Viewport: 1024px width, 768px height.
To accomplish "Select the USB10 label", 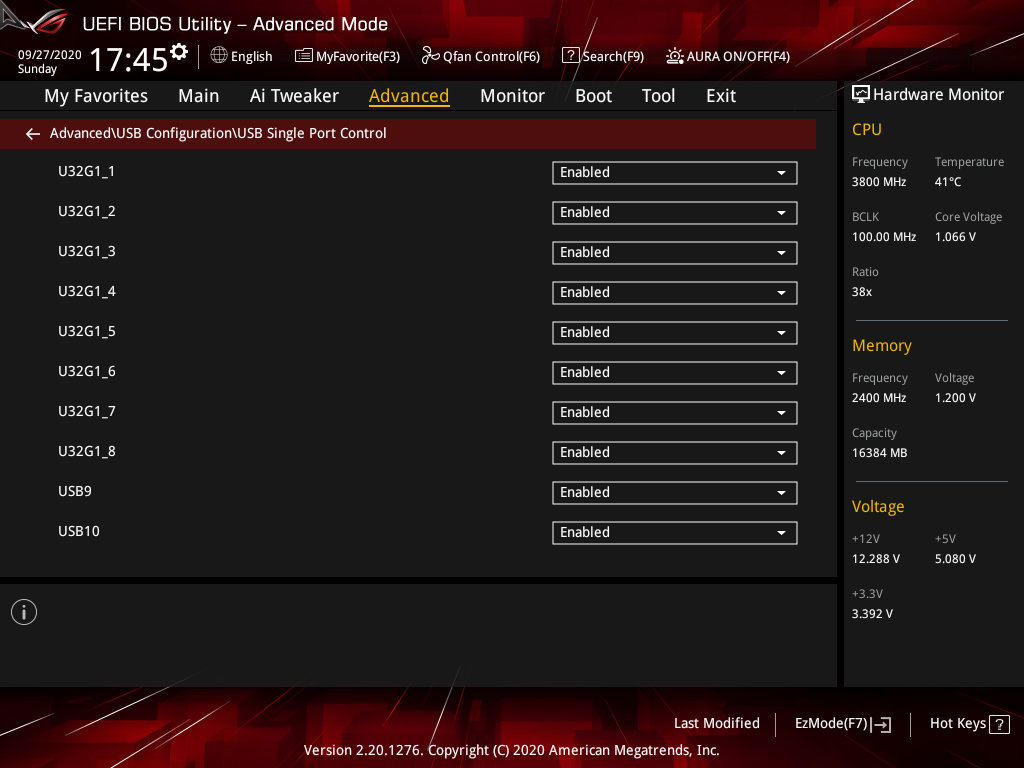I will (x=78, y=532).
